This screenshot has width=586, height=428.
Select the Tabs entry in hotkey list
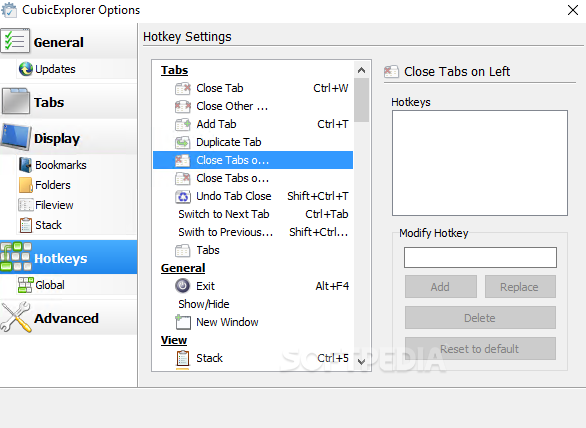coord(253,250)
